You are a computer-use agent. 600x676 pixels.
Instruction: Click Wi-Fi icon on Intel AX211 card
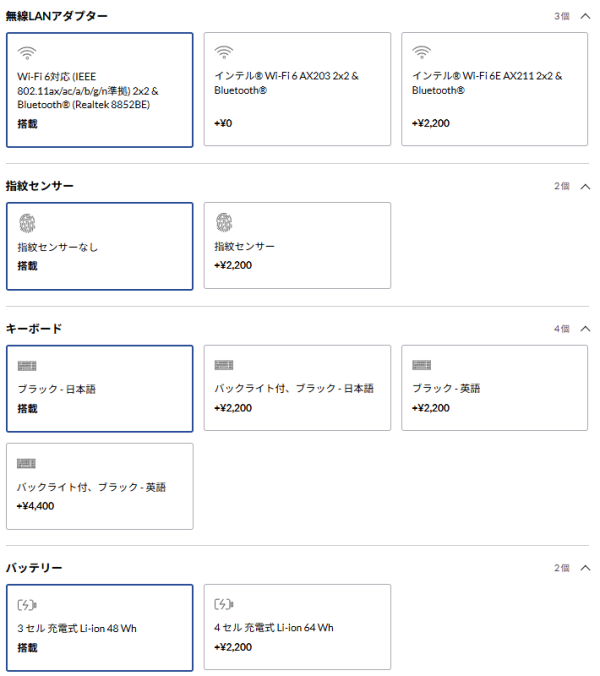421,53
